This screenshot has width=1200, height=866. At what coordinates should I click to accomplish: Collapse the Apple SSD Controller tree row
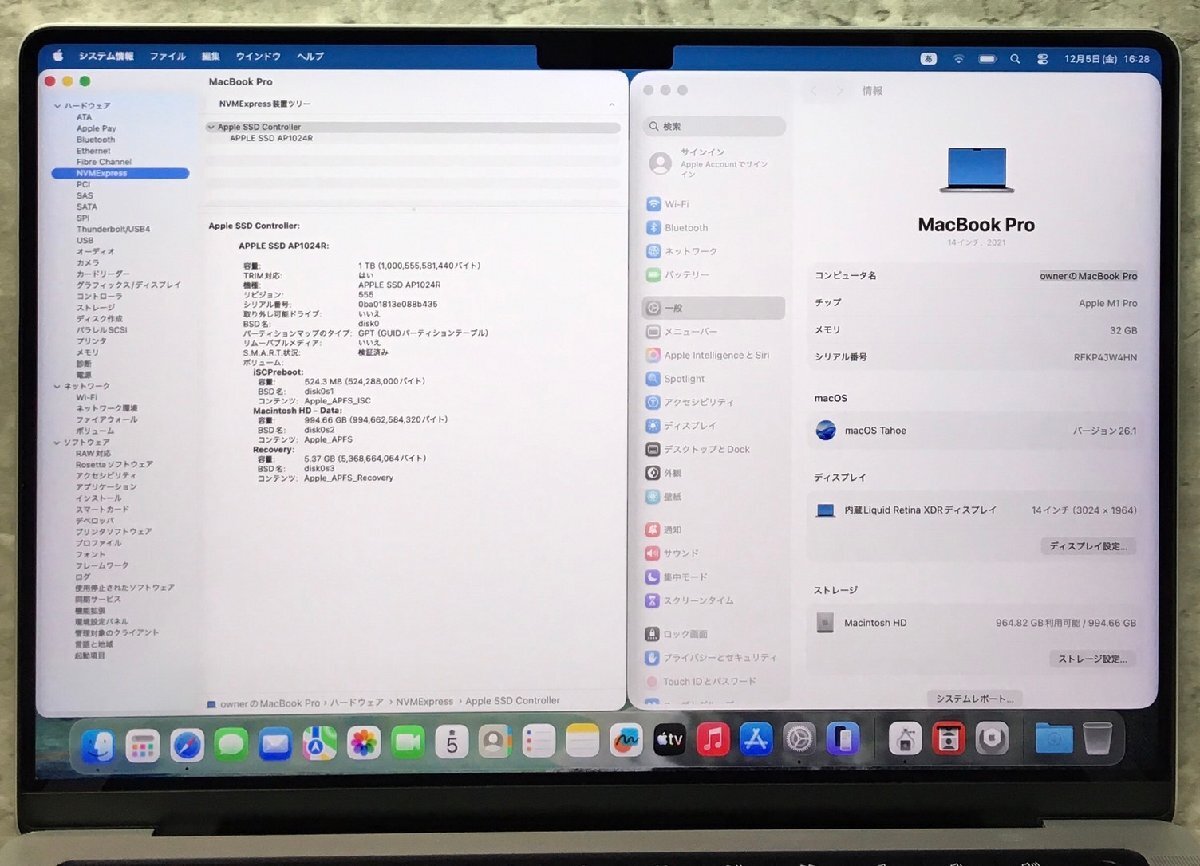coord(211,127)
